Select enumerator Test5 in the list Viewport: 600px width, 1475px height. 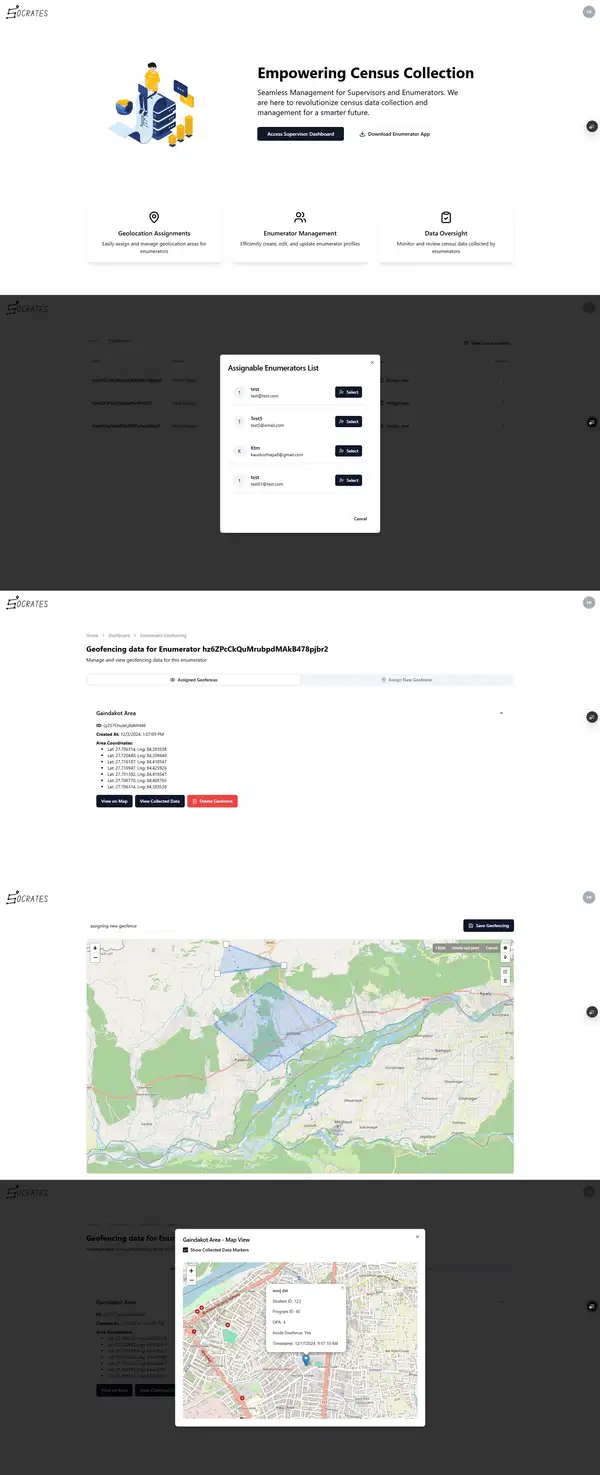pyautogui.click(x=348, y=422)
